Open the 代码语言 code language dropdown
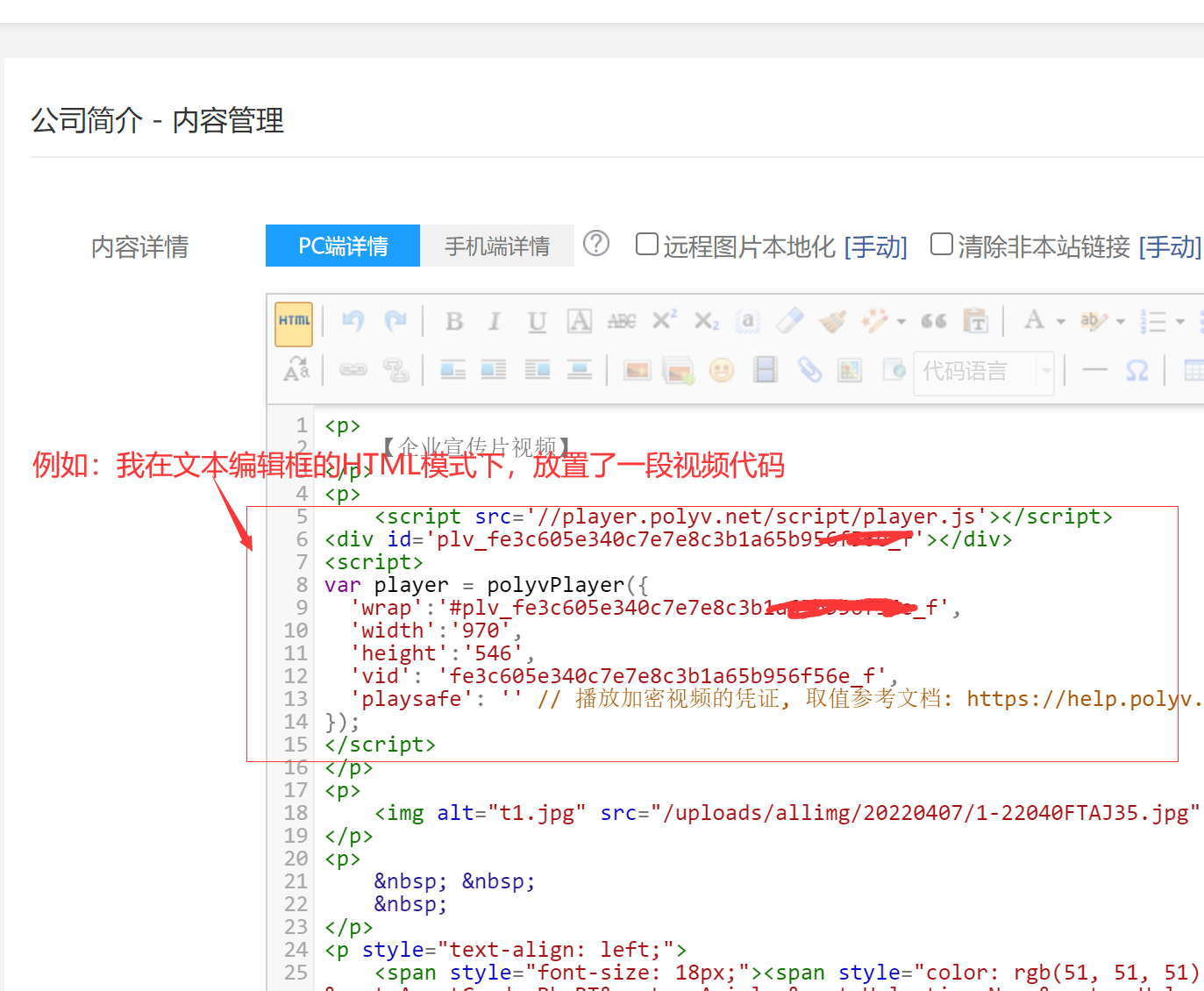This screenshot has width=1204, height=991. (x=984, y=372)
